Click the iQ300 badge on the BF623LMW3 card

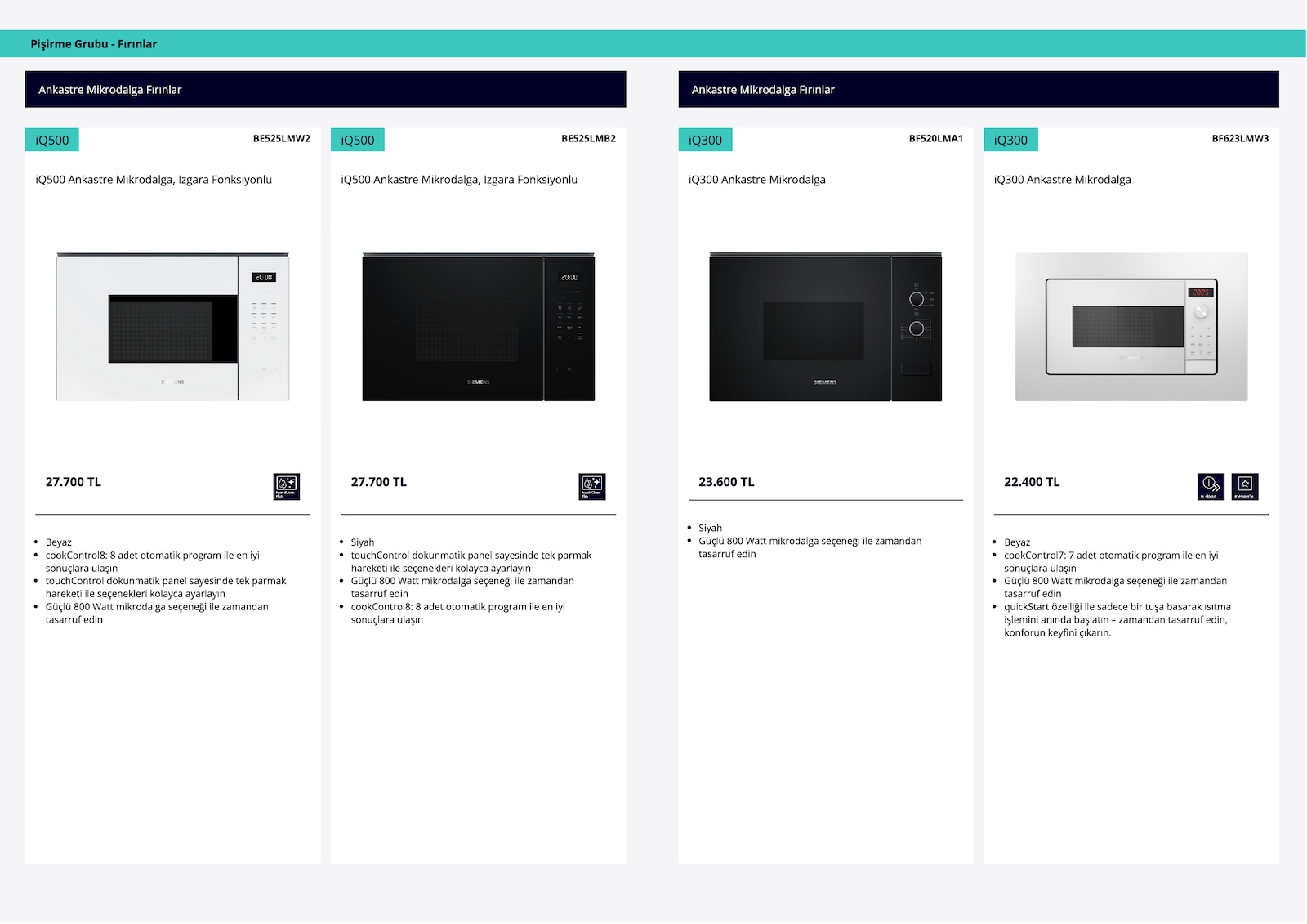1011,140
